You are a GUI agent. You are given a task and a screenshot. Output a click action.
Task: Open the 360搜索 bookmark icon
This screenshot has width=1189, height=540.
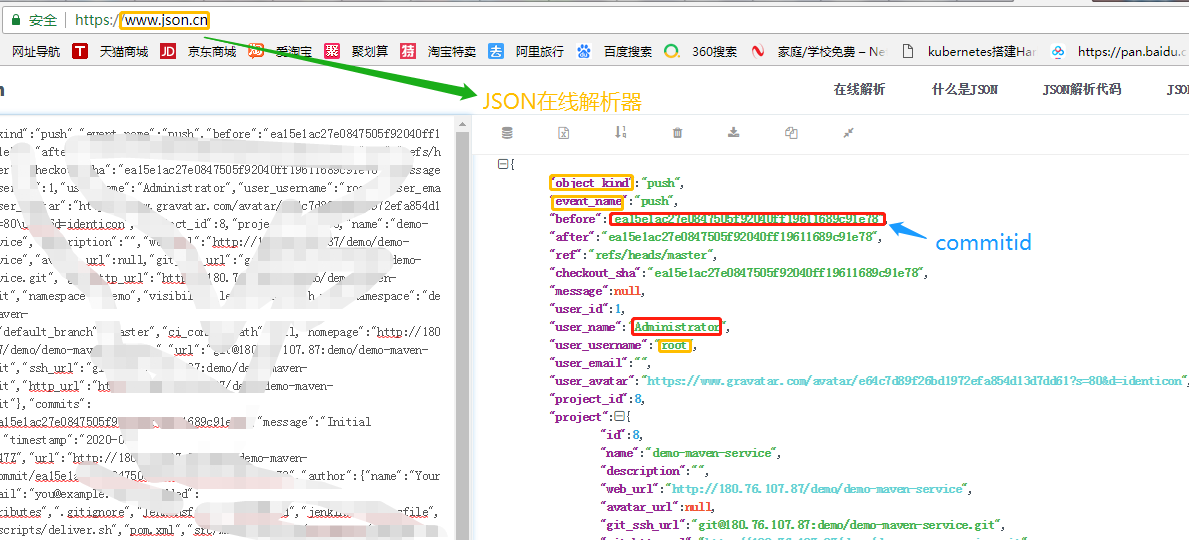click(x=671, y=52)
